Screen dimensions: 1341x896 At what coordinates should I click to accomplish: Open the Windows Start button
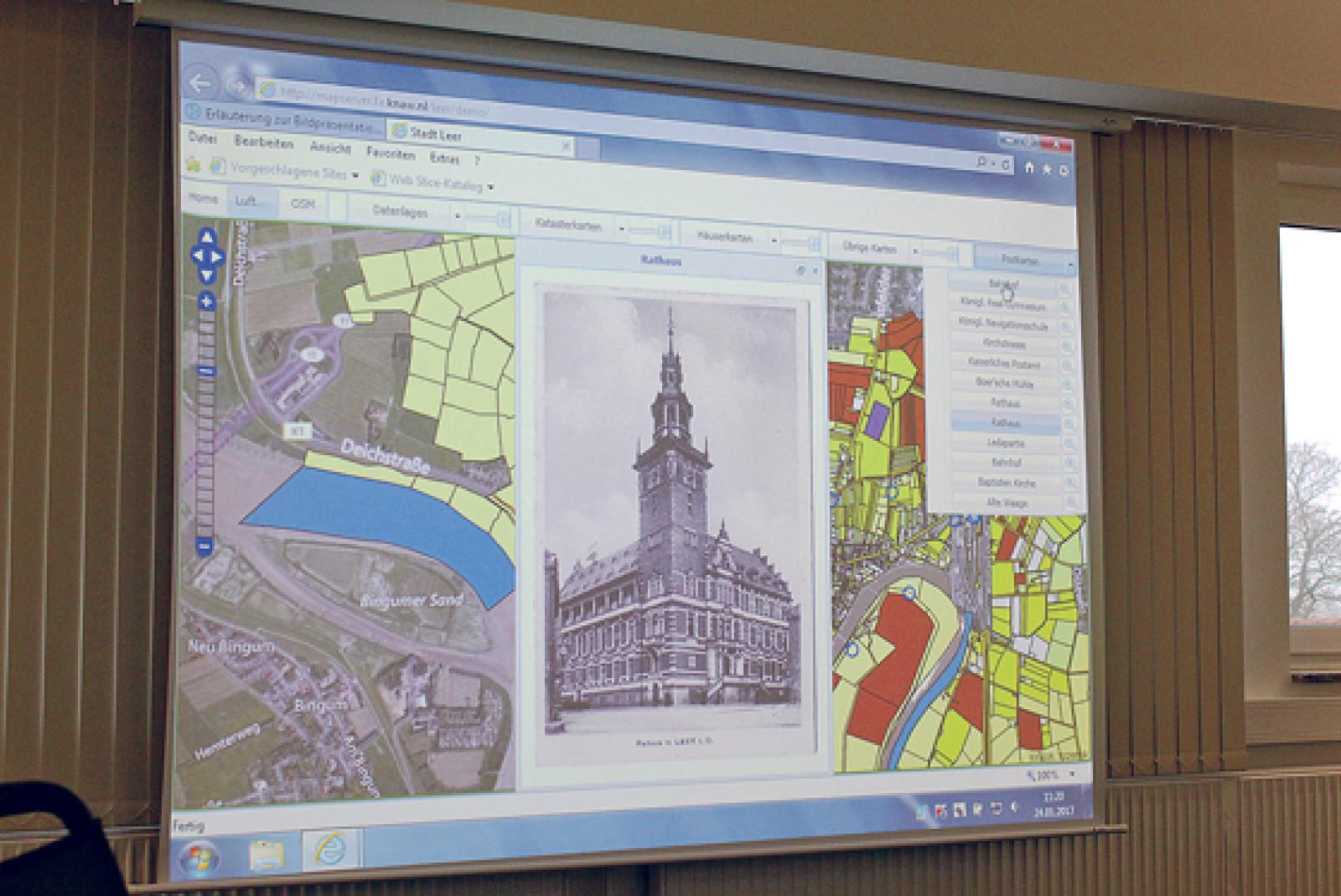click(x=198, y=858)
